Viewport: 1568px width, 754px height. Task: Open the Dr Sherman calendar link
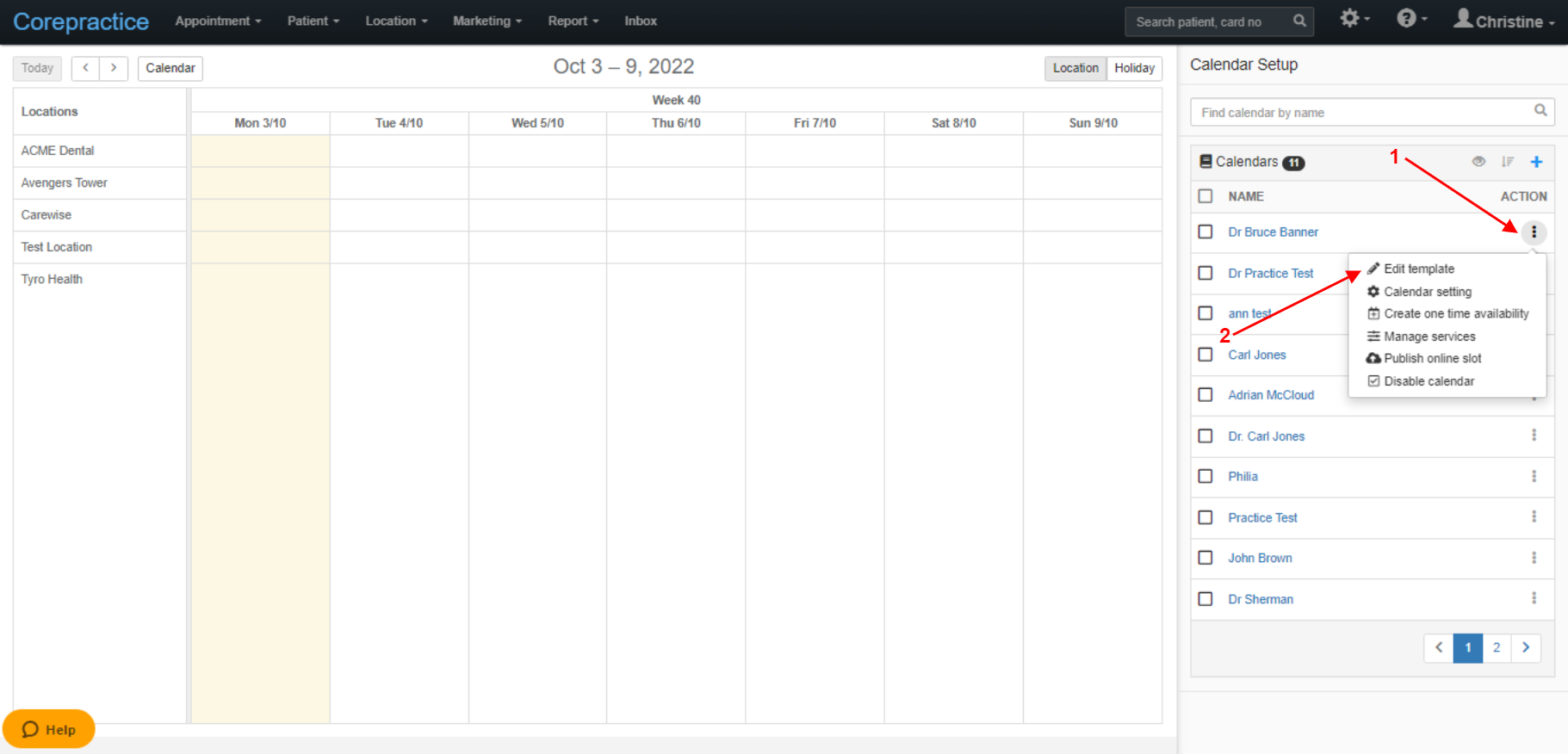coord(1261,599)
